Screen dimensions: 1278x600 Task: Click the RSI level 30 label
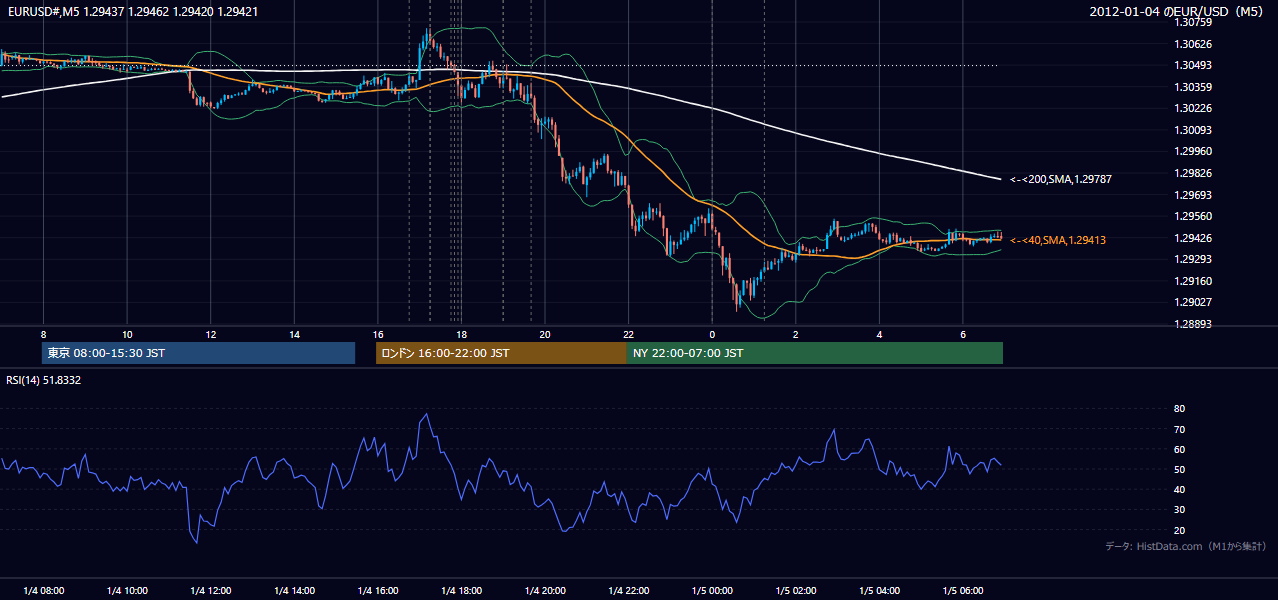click(x=1179, y=510)
